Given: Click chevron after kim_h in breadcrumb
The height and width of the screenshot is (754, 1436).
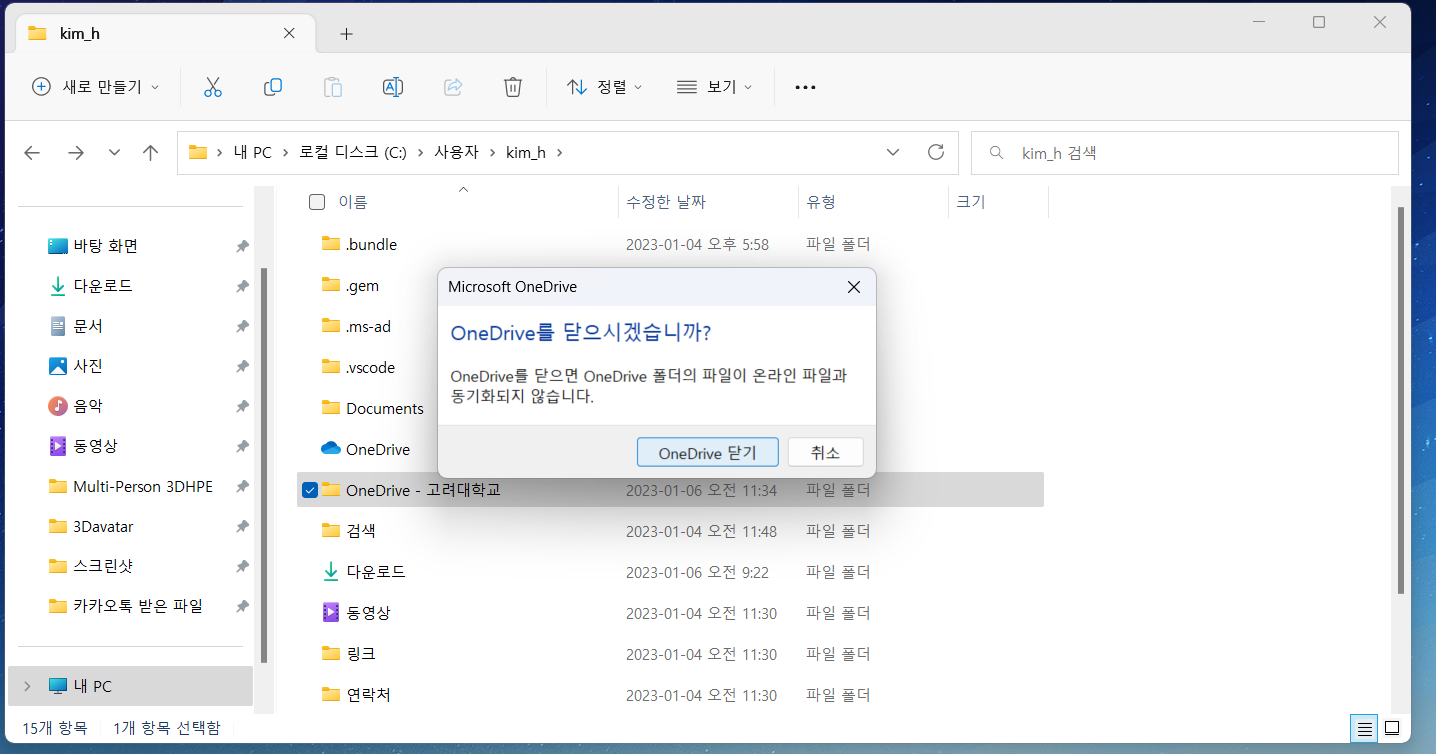Looking at the screenshot, I should pyautogui.click(x=559, y=153).
